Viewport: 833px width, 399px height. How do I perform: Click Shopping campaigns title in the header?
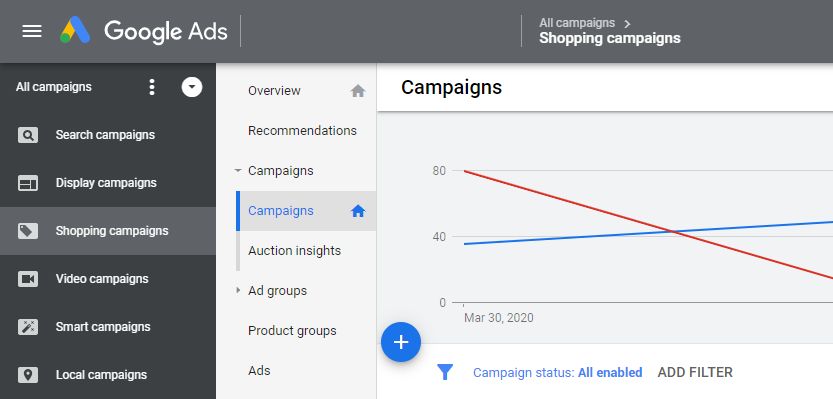610,39
